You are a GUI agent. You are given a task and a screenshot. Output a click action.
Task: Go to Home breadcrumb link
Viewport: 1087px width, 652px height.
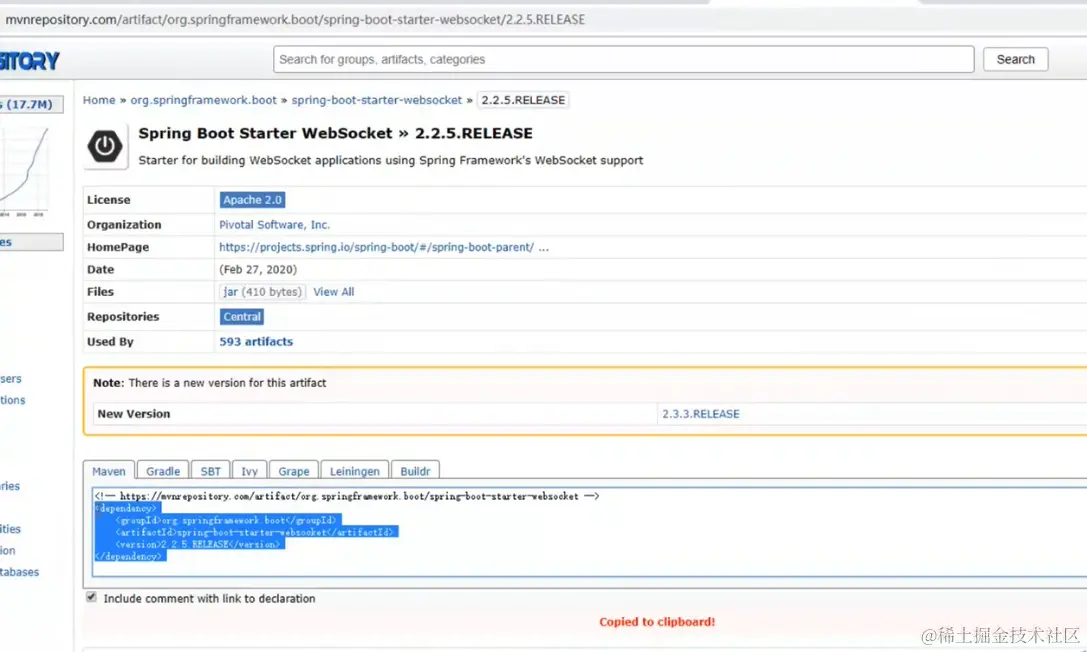click(x=99, y=100)
